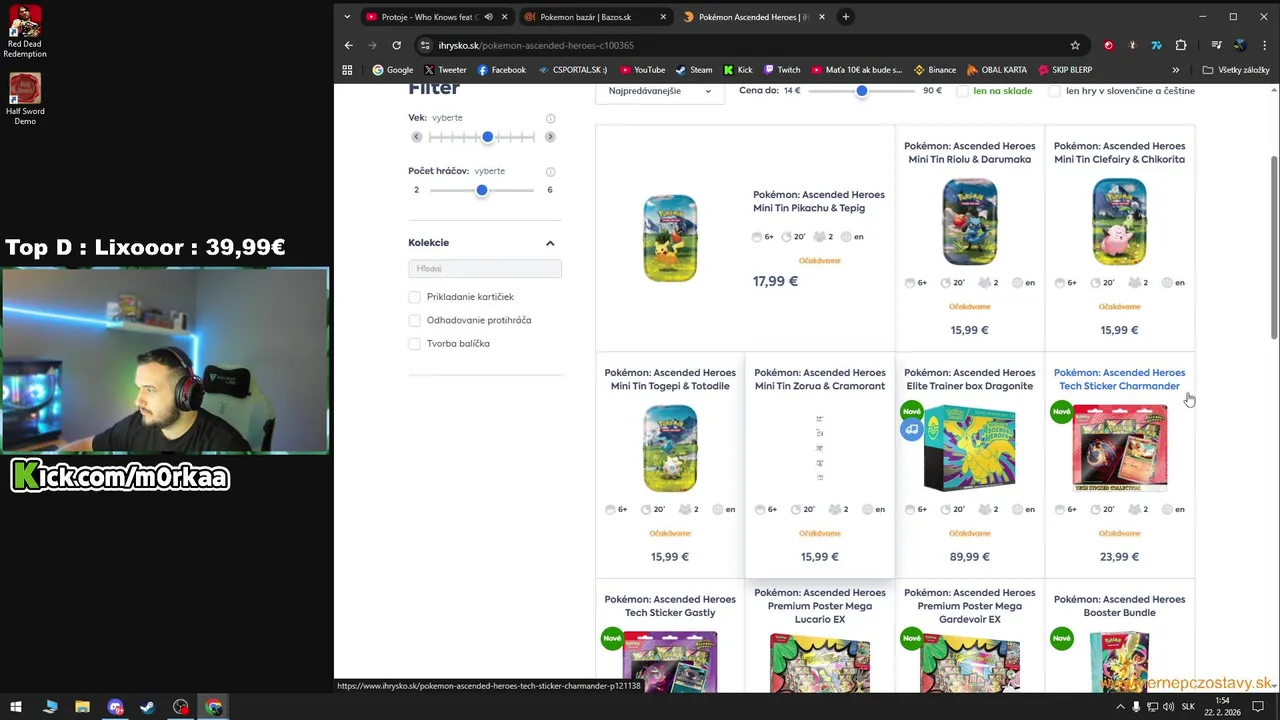Open Tech Sticker Gastly product title
Viewport: 1280px width, 720px height.
pos(670,606)
